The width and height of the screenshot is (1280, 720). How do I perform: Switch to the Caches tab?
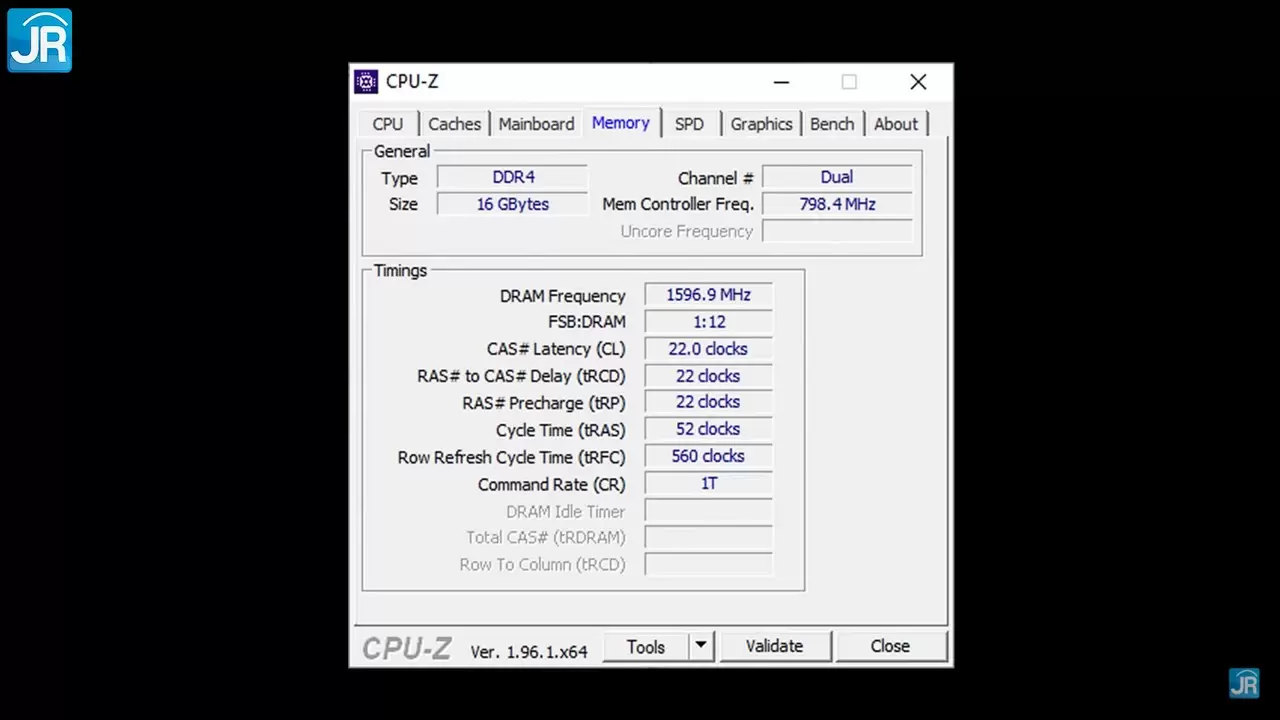455,124
